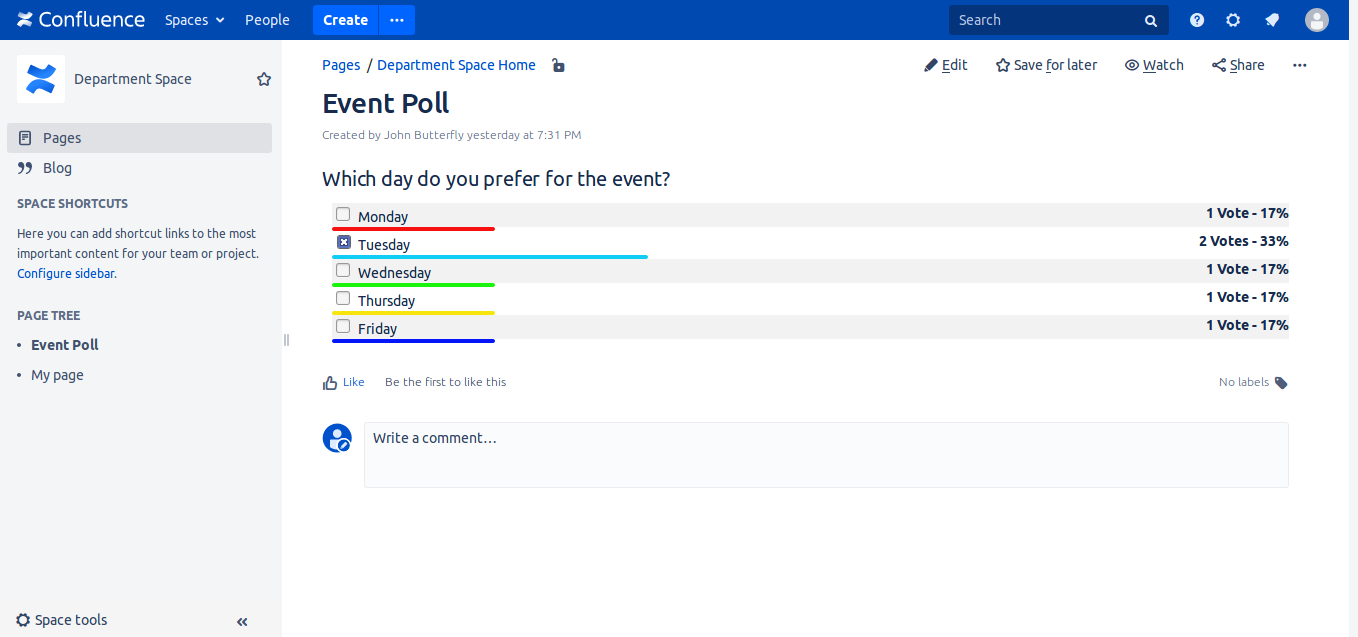Open the Configure sidebar link

(66, 273)
